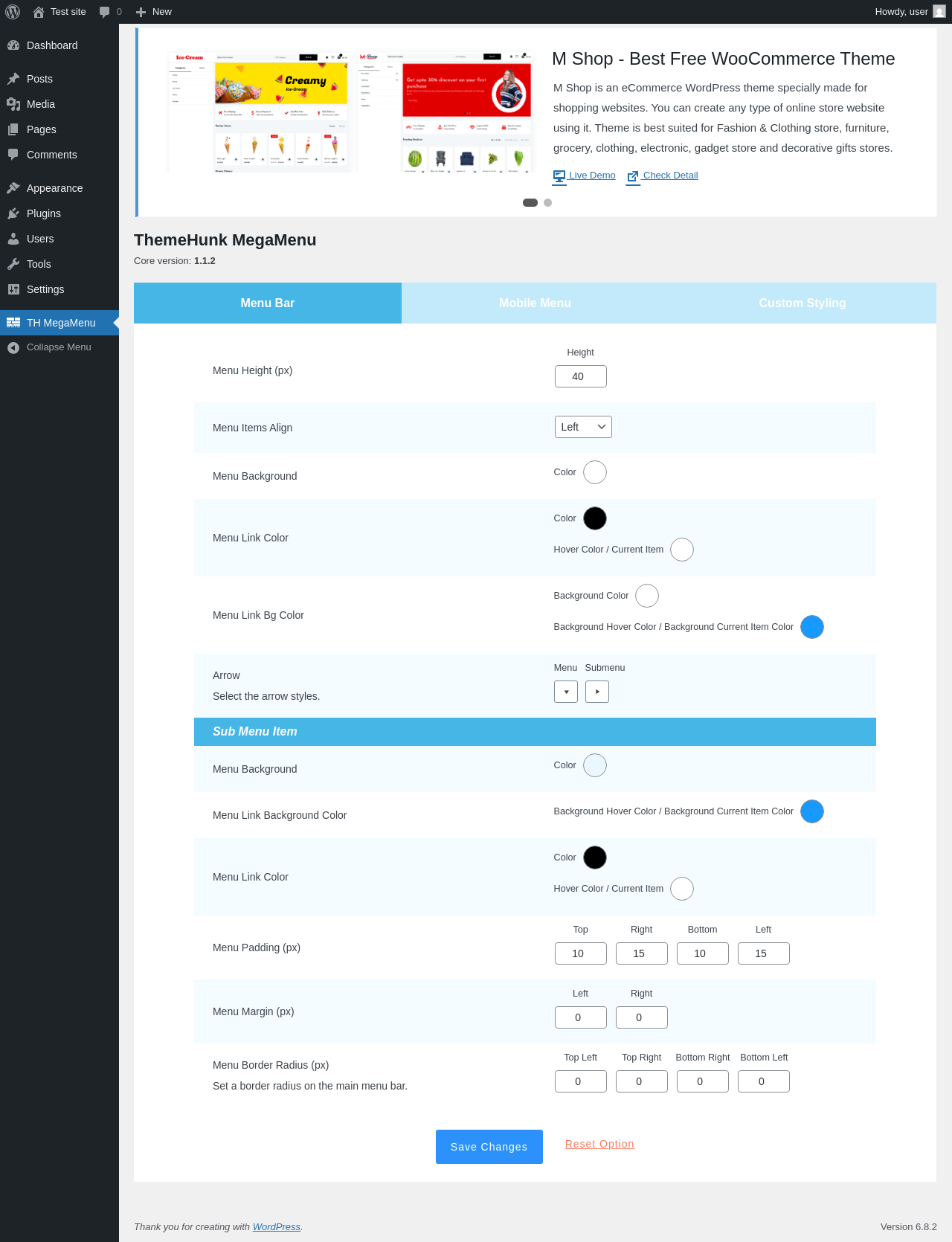The height and width of the screenshot is (1242, 952).
Task: Select the first carousel slide dot
Action: coord(530,202)
